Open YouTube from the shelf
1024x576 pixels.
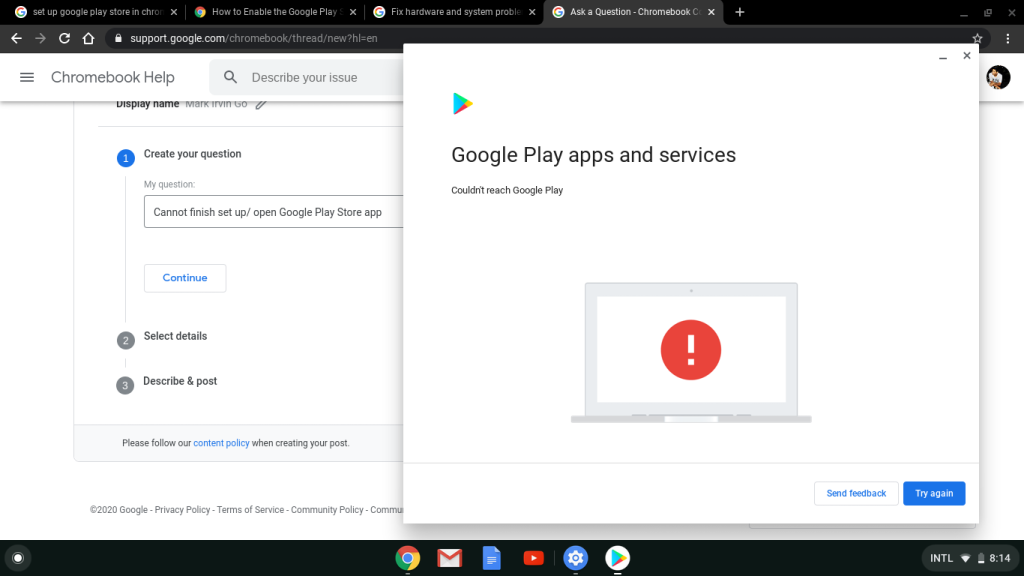point(534,558)
